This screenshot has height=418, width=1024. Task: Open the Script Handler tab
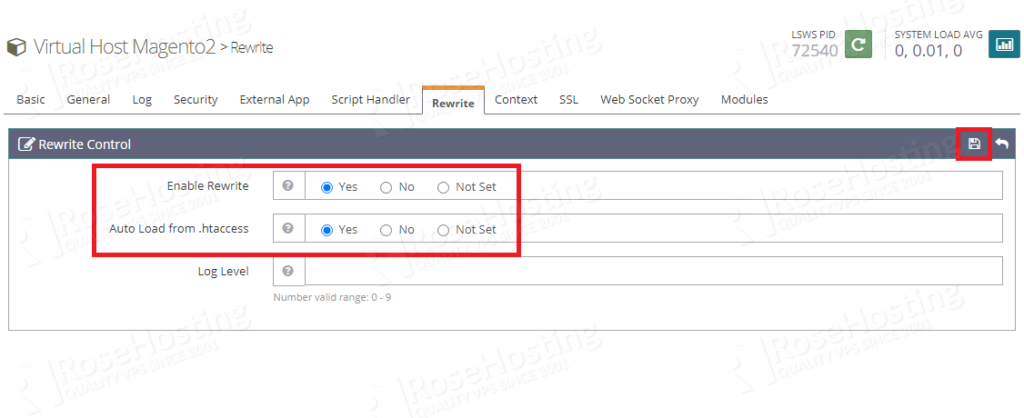[370, 100]
